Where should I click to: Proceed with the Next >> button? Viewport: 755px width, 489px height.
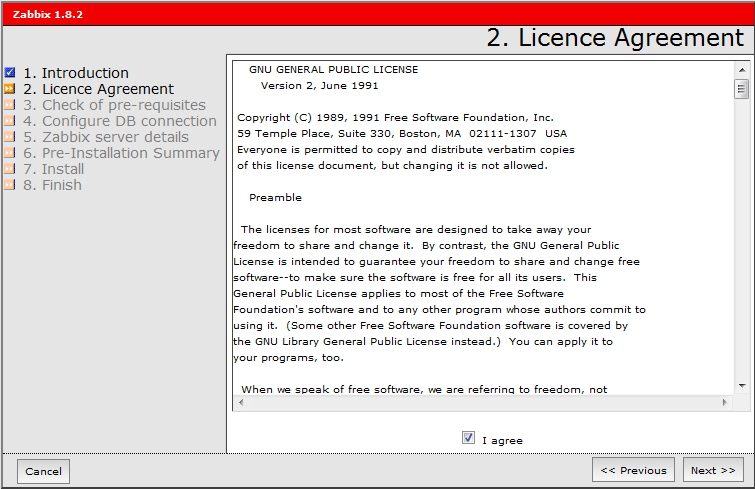click(713, 470)
